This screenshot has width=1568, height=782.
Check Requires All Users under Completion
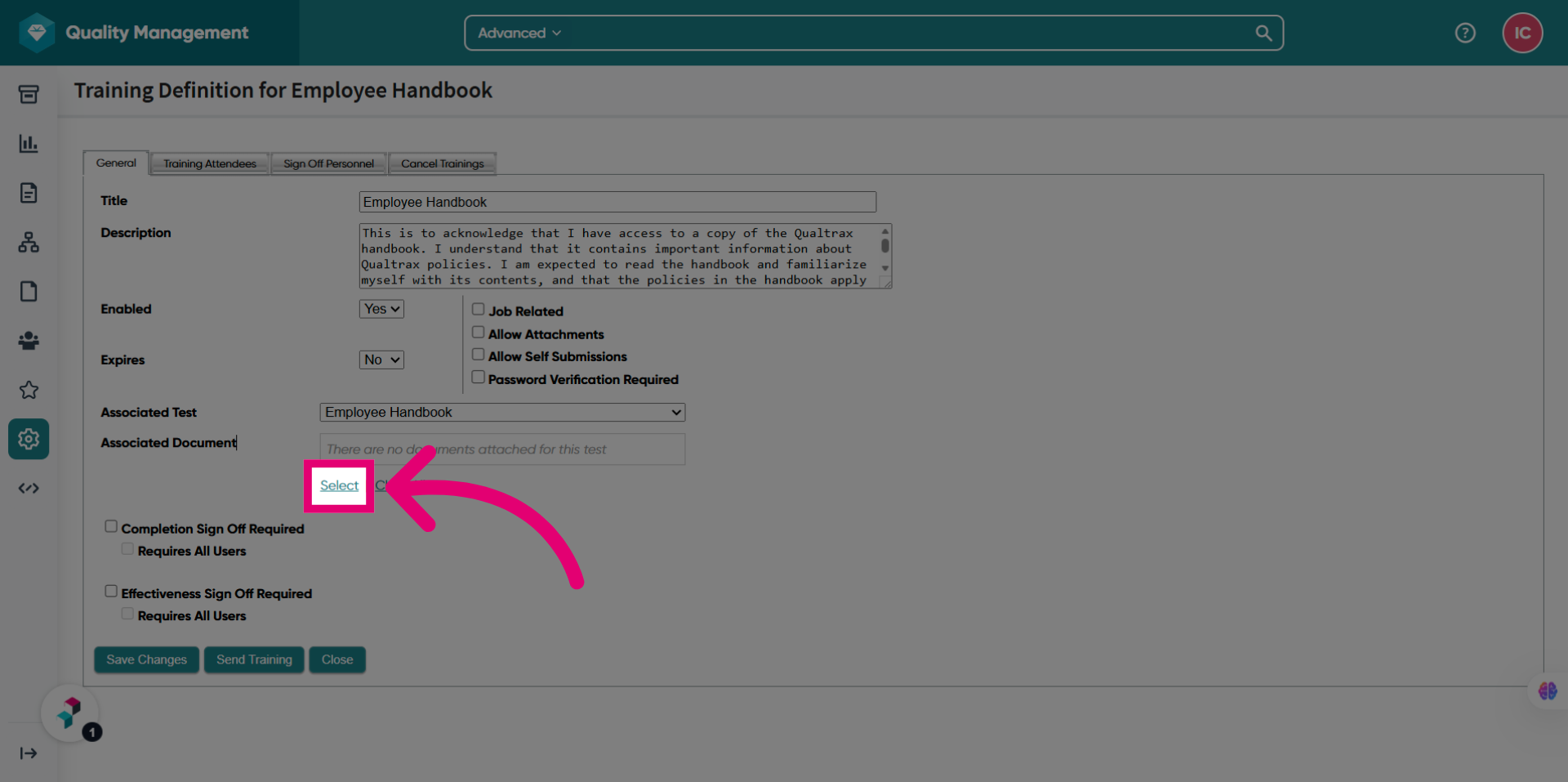[127, 548]
